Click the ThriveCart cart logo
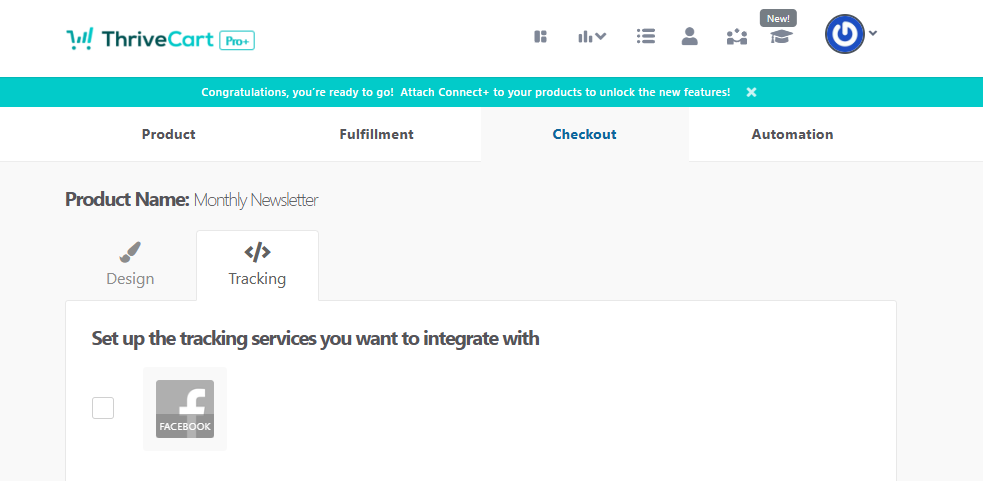The image size is (983, 481). coord(80,39)
